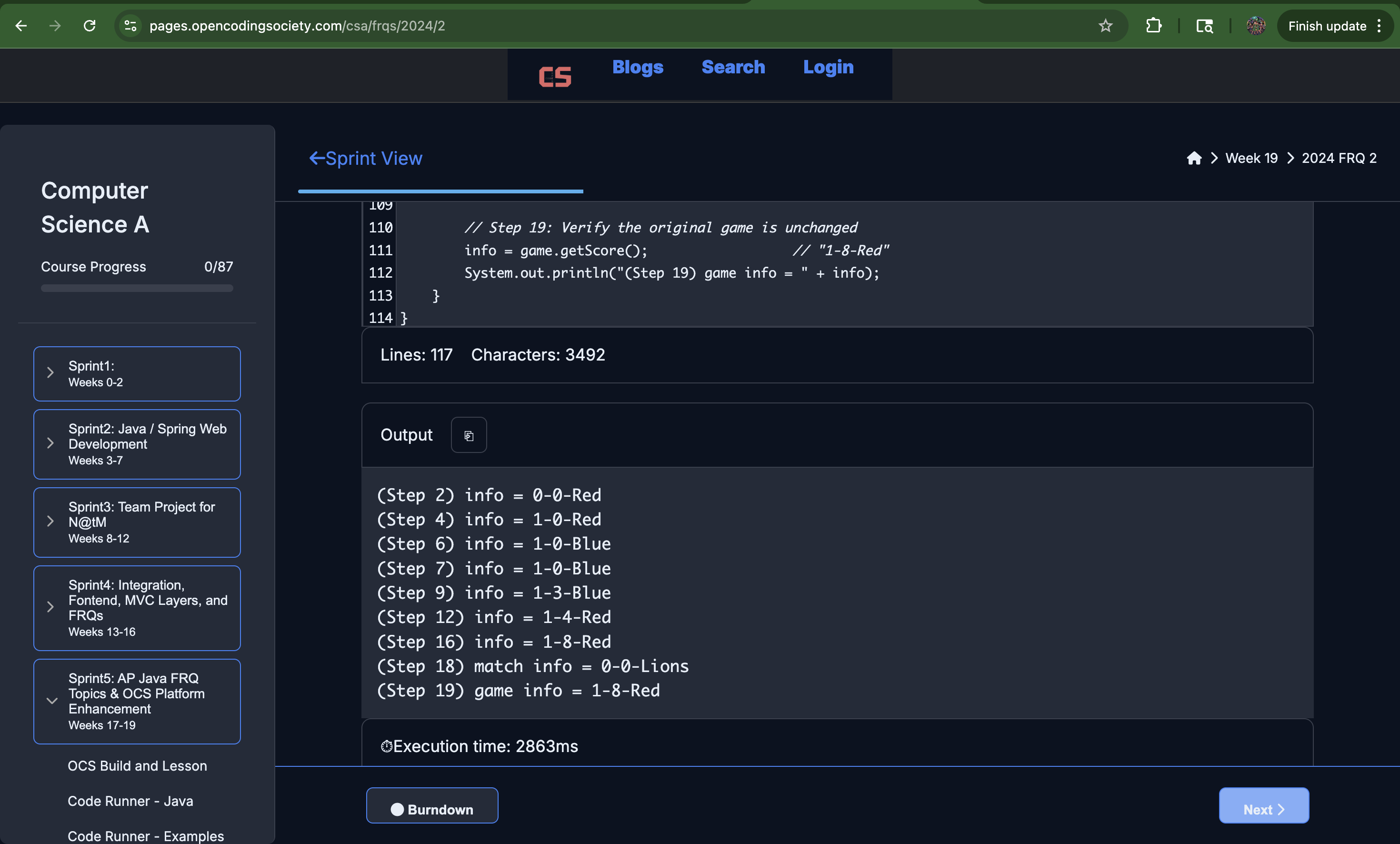
Task: Click the Login link
Action: point(828,67)
